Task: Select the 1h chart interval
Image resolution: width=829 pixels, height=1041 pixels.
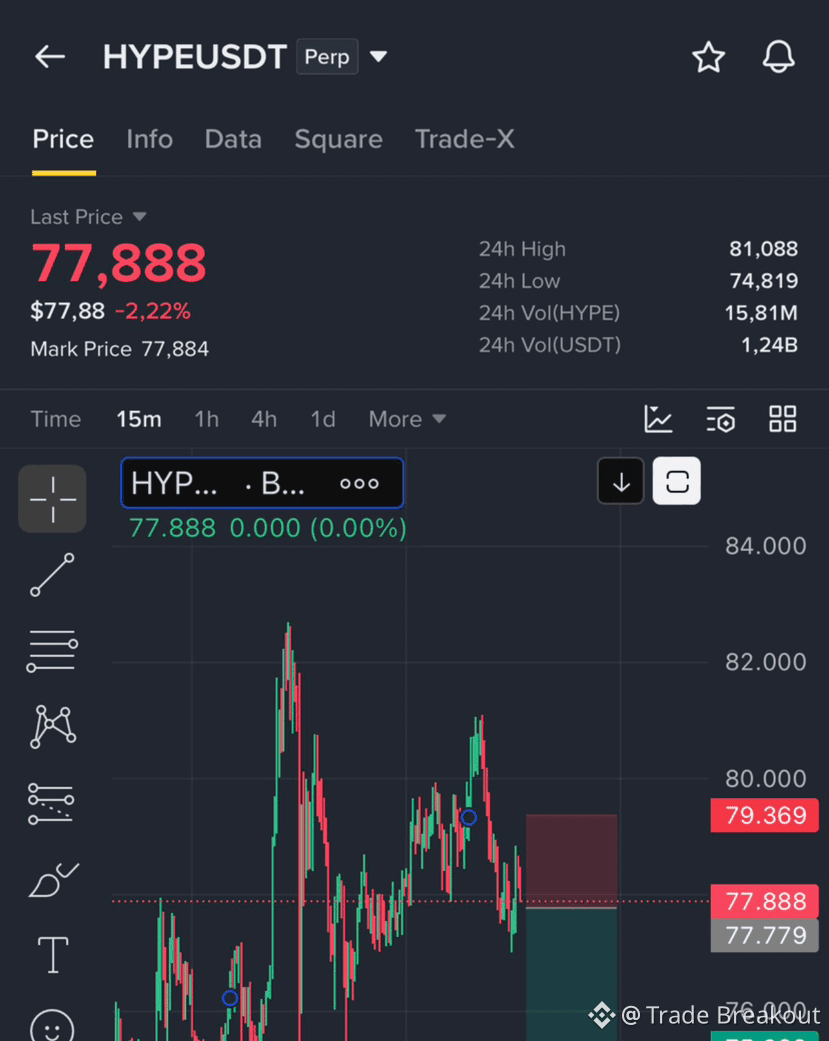Action: (206, 420)
